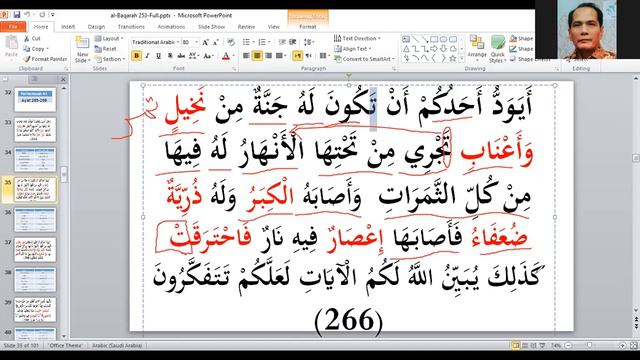Image resolution: width=640 pixels, height=360 pixels.
Task: Click the Reset slide button
Action: click(106, 49)
